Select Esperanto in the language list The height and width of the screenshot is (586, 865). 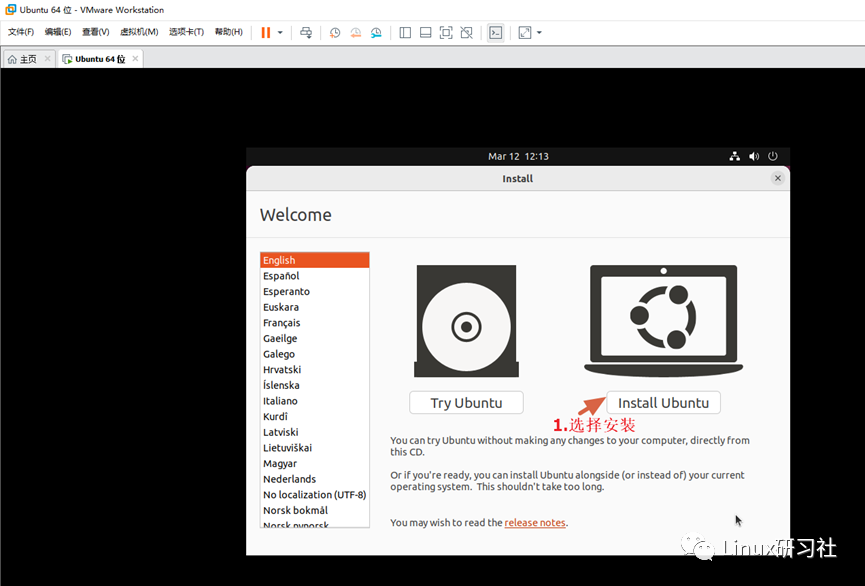314,291
